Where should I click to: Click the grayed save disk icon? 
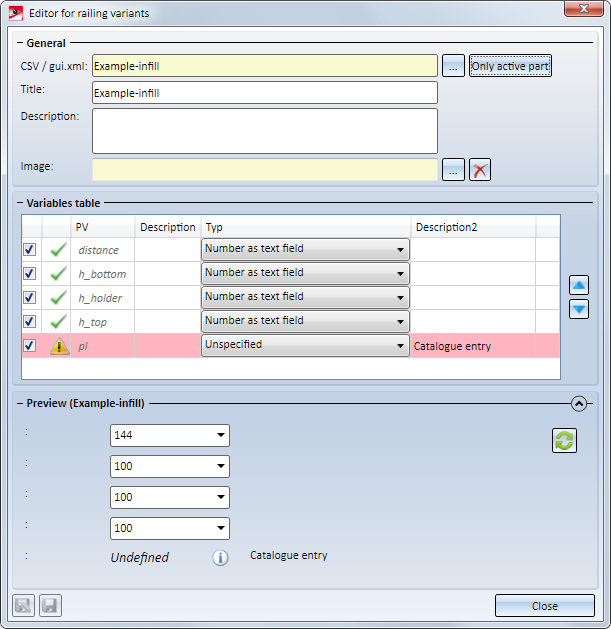(50, 605)
